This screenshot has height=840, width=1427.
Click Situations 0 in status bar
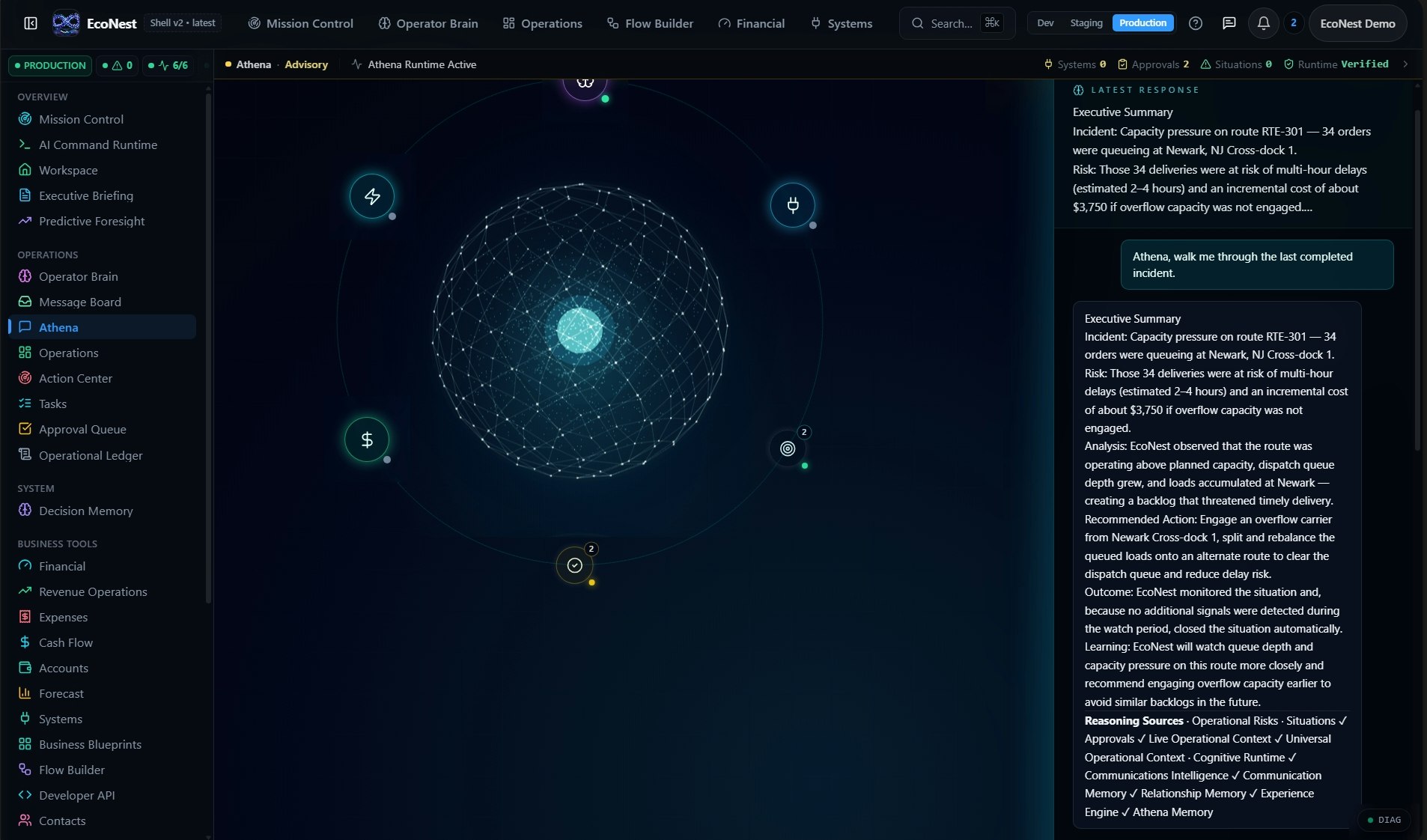pos(1236,64)
